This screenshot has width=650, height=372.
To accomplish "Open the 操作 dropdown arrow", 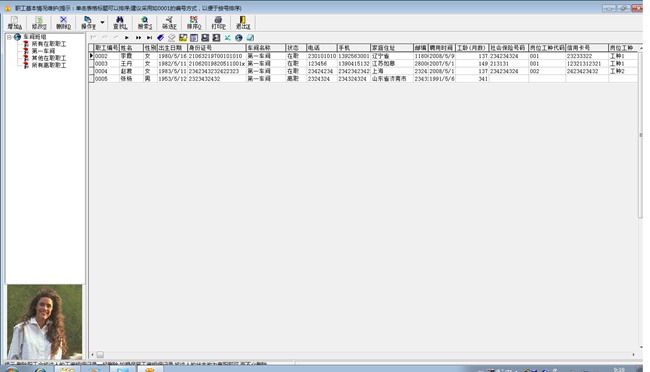I will tap(102, 22).
